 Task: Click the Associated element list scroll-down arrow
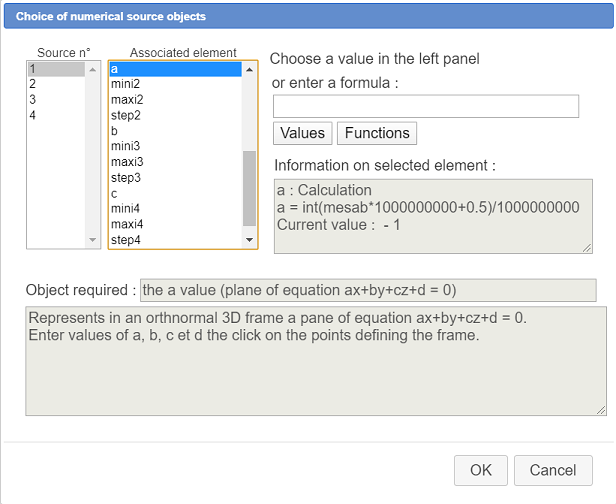tap(249, 240)
